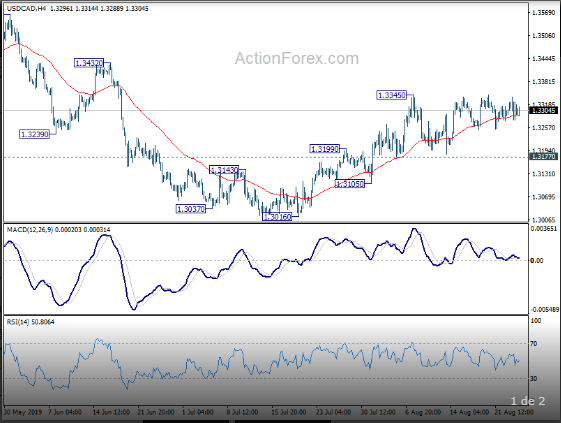This screenshot has height=423, width=561.
Task: Click the 7 Jun 04:00 date label
Action: (x=65, y=412)
